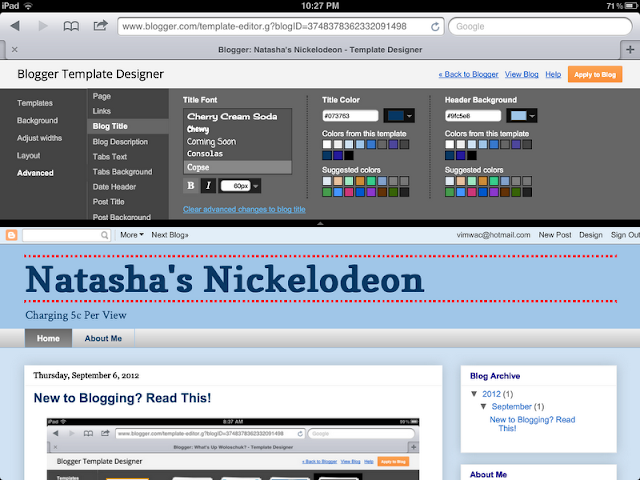Select the Advanced section
The image size is (640, 480).
point(35,173)
